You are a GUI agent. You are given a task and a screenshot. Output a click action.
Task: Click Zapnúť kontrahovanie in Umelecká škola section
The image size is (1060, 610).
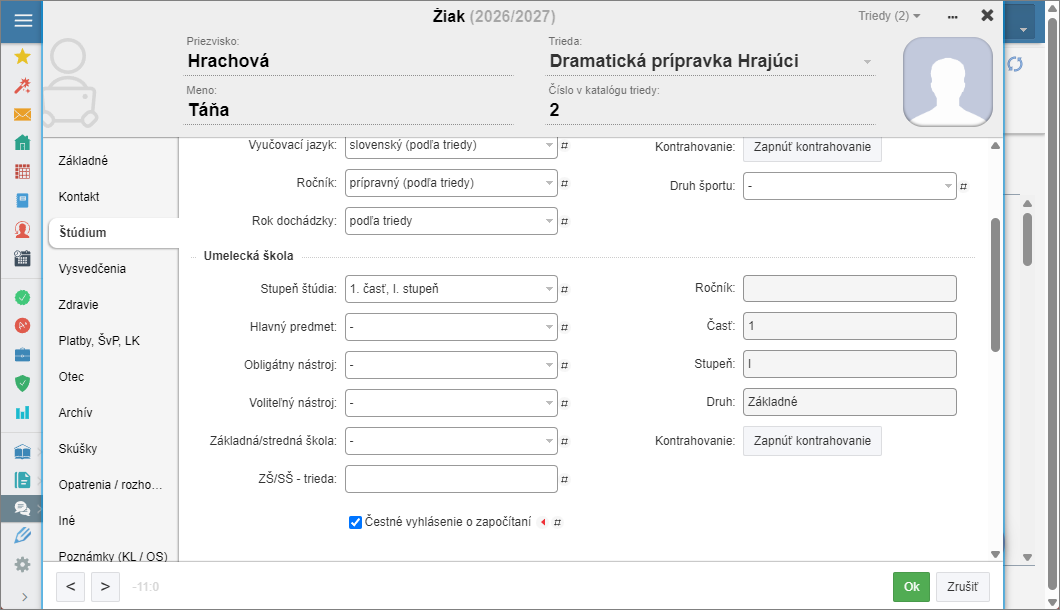(812, 441)
